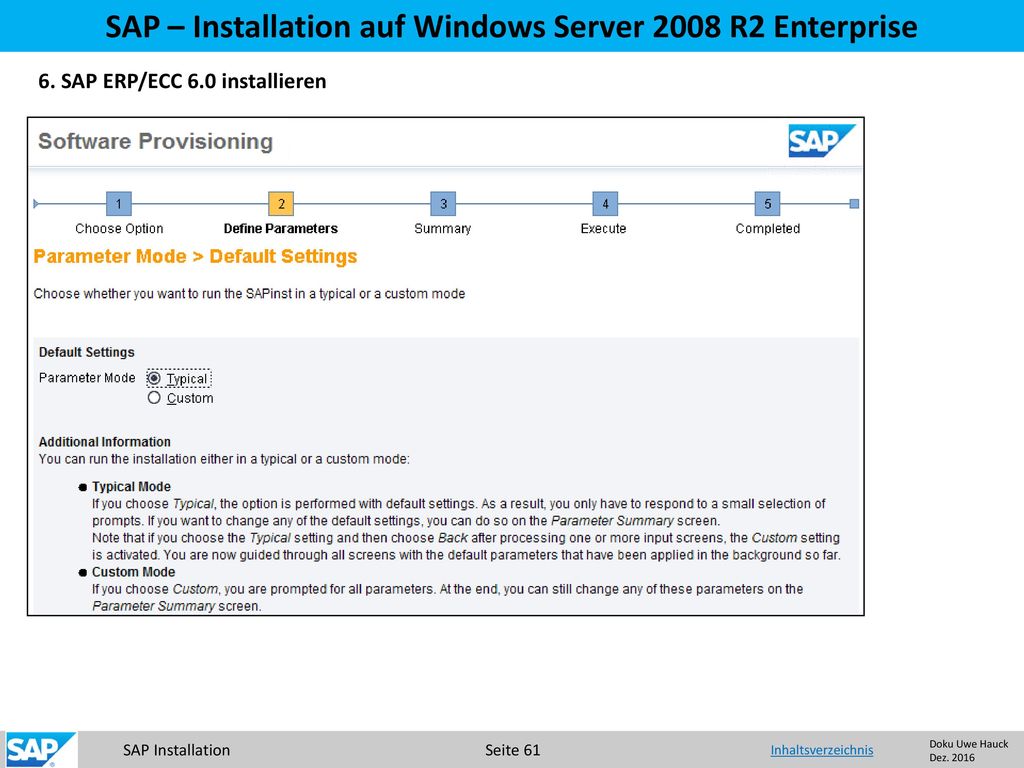Click the 'Default Settings' group label

click(87, 352)
